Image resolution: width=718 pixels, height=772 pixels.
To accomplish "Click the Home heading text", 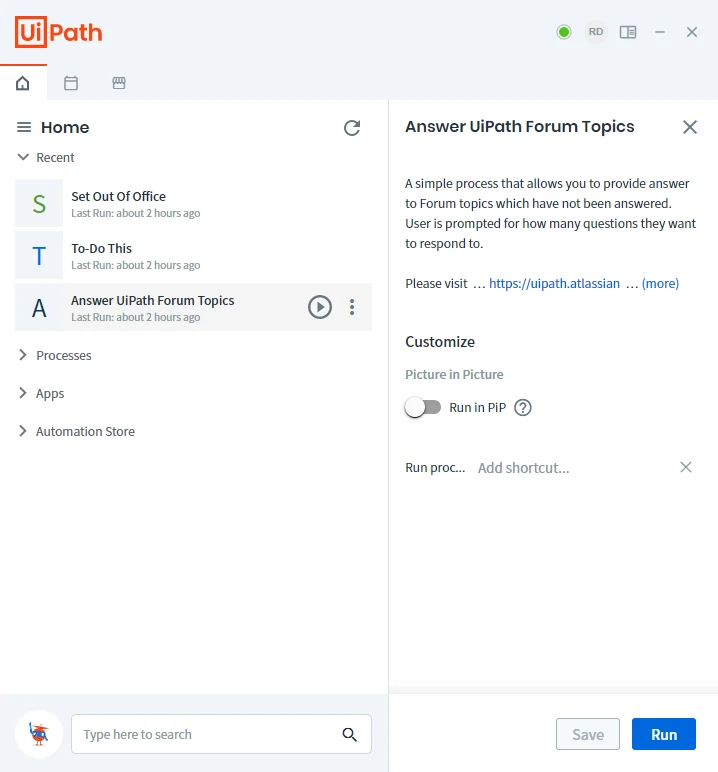I will click(x=65, y=128).
